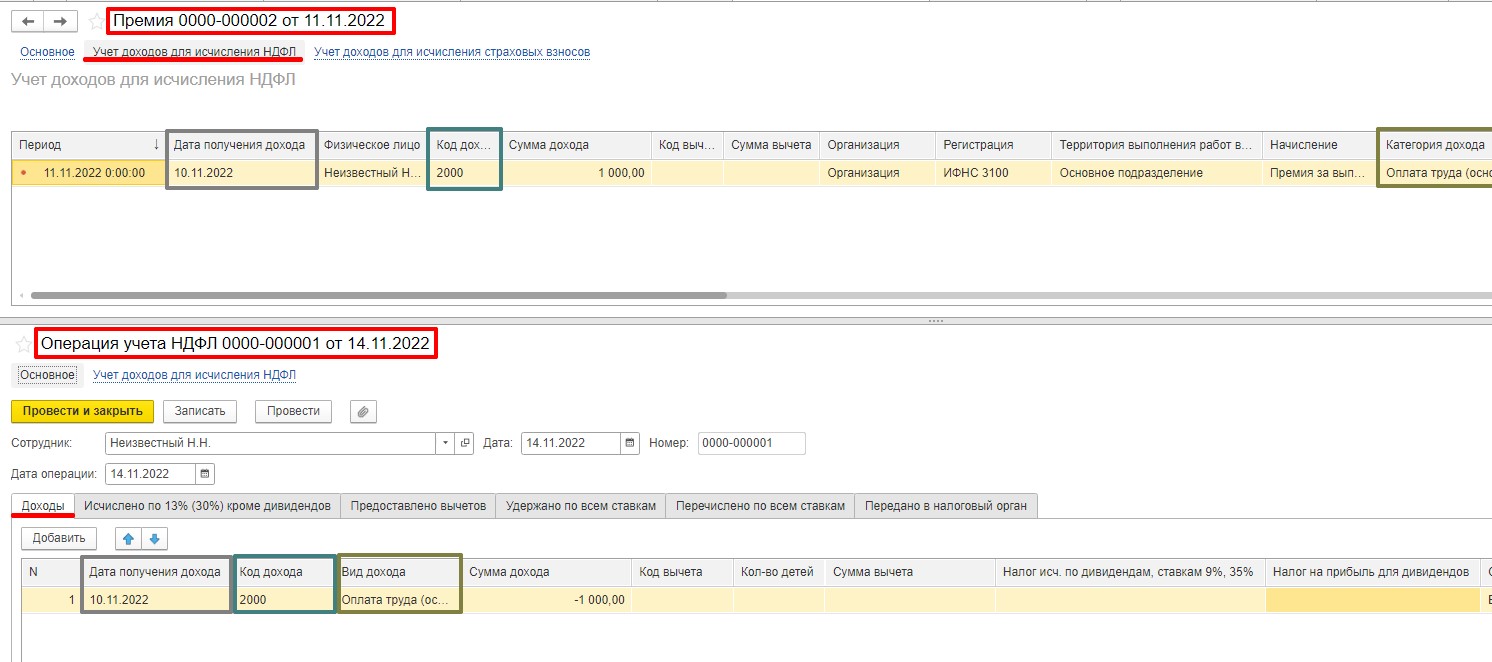Click Сумма вычета header in lower table
This screenshot has width=1492, height=662.
(909, 572)
